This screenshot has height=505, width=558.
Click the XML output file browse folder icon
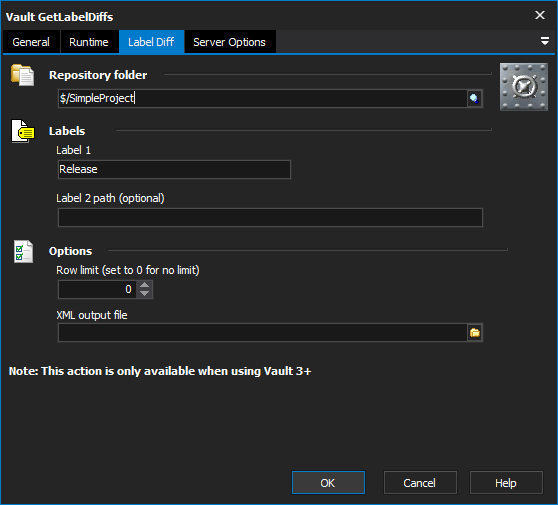pos(475,333)
